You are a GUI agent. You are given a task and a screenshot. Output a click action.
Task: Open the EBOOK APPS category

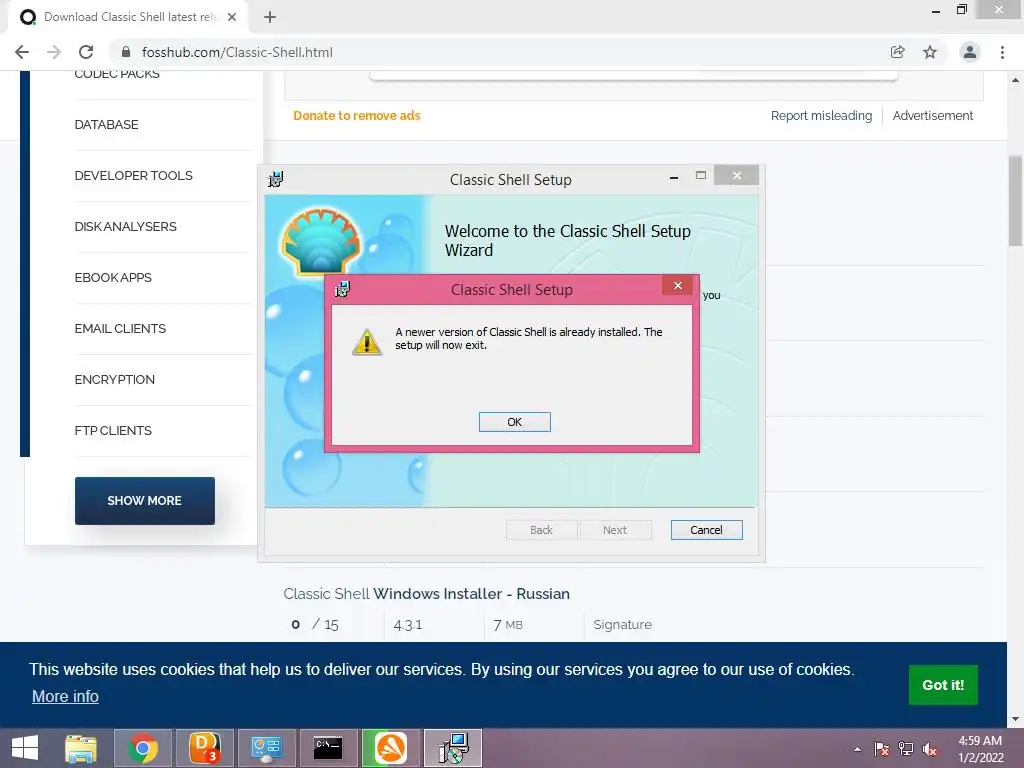pos(113,278)
